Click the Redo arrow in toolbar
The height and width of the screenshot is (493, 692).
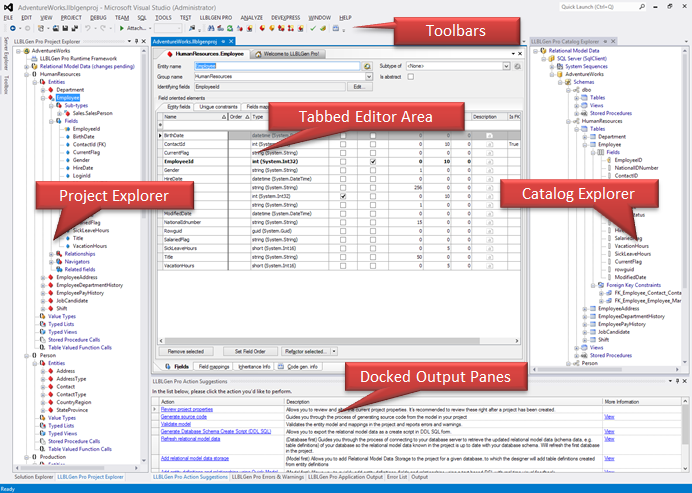pos(103,28)
